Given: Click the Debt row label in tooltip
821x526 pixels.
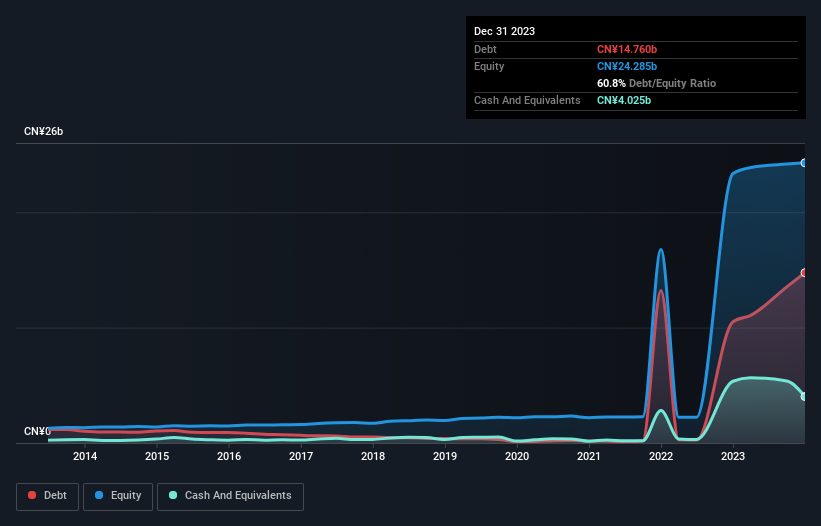Looking at the screenshot, I should [x=485, y=49].
